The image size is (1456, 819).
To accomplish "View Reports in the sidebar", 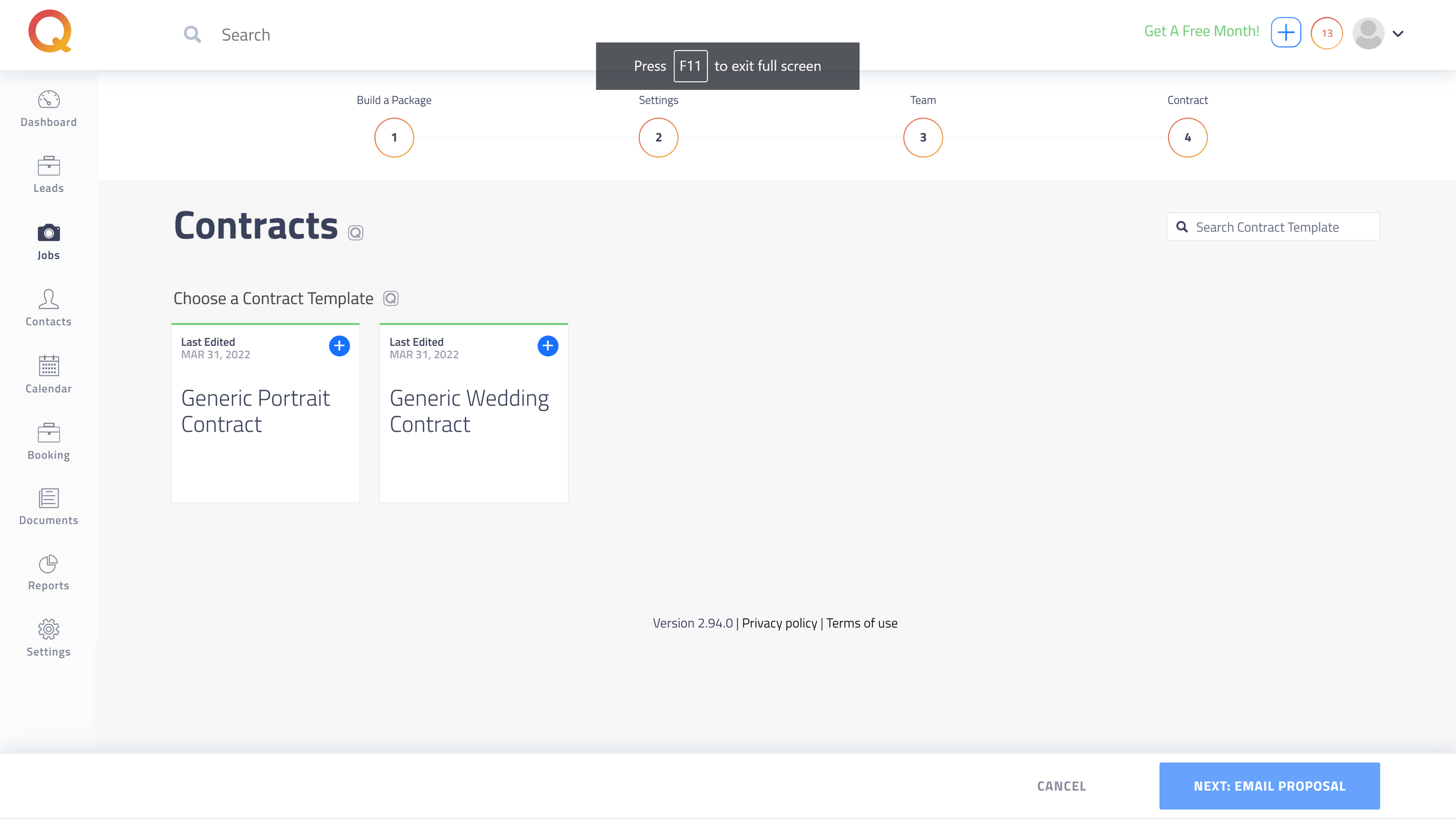I will pyautogui.click(x=48, y=573).
